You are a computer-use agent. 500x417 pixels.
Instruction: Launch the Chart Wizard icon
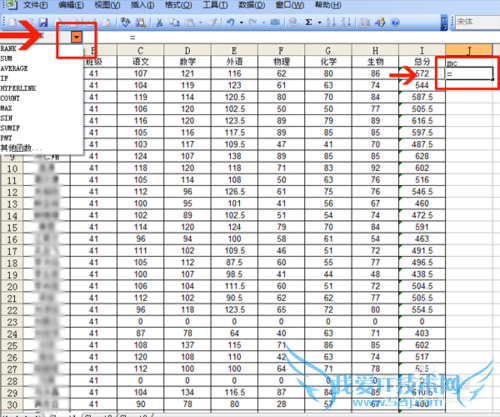pyautogui.click(x=365, y=22)
